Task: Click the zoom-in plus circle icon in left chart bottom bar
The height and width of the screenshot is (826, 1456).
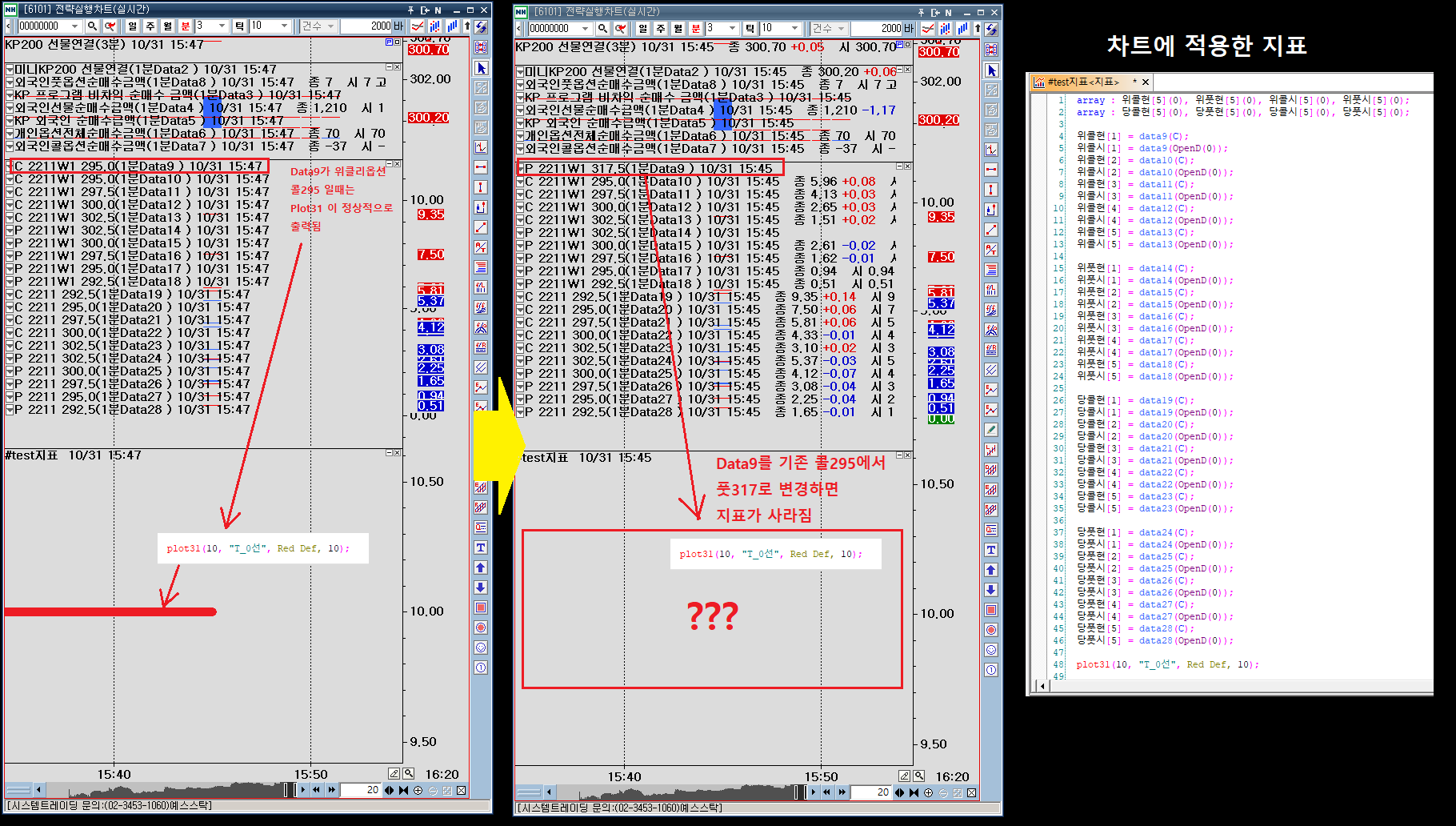Action: tap(418, 790)
